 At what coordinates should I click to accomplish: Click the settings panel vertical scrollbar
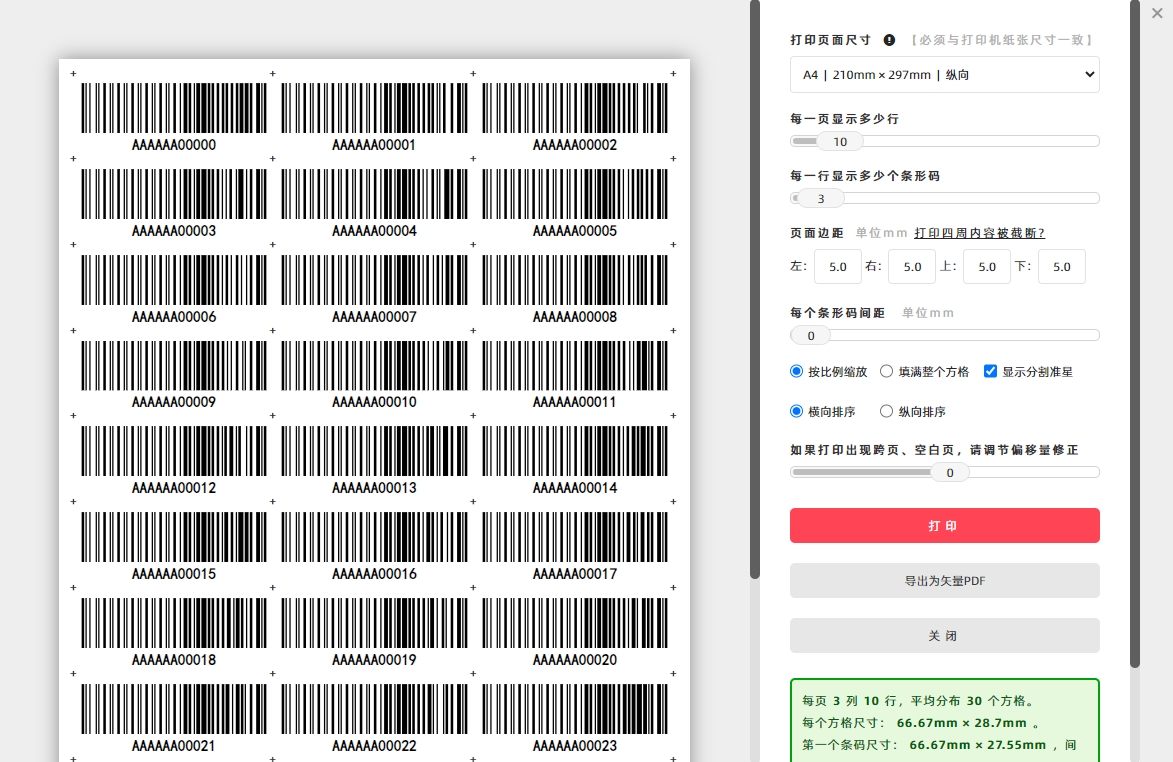pyautogui.click(x=1135, y=334)
